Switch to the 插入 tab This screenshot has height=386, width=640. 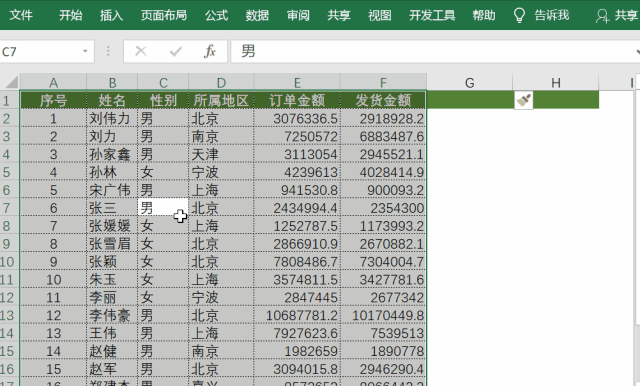(111, 16)
